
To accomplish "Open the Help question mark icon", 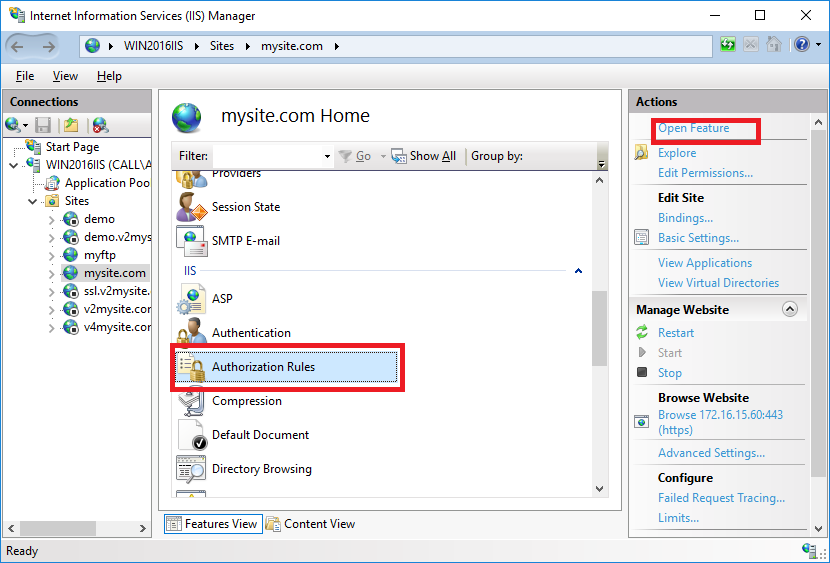I will click(801, 44).
